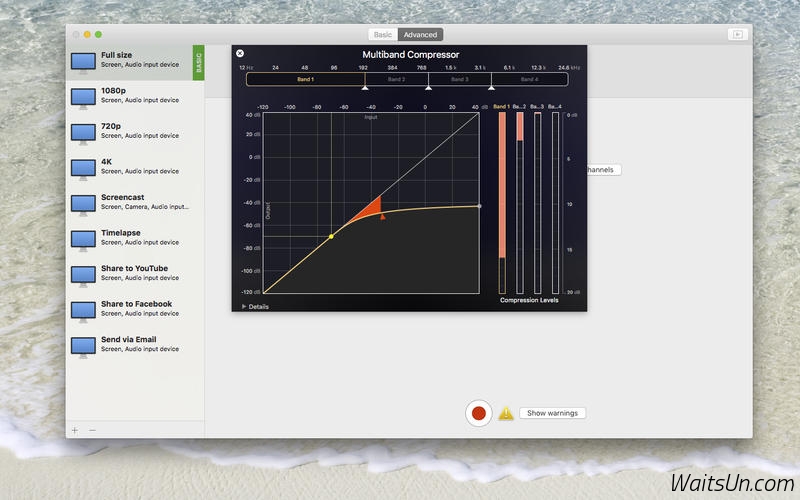This screenshot has height=500, width=800.
Task: Click the yellow warning triangle icon
Action: pyautogui.click(x=506, y=413)
